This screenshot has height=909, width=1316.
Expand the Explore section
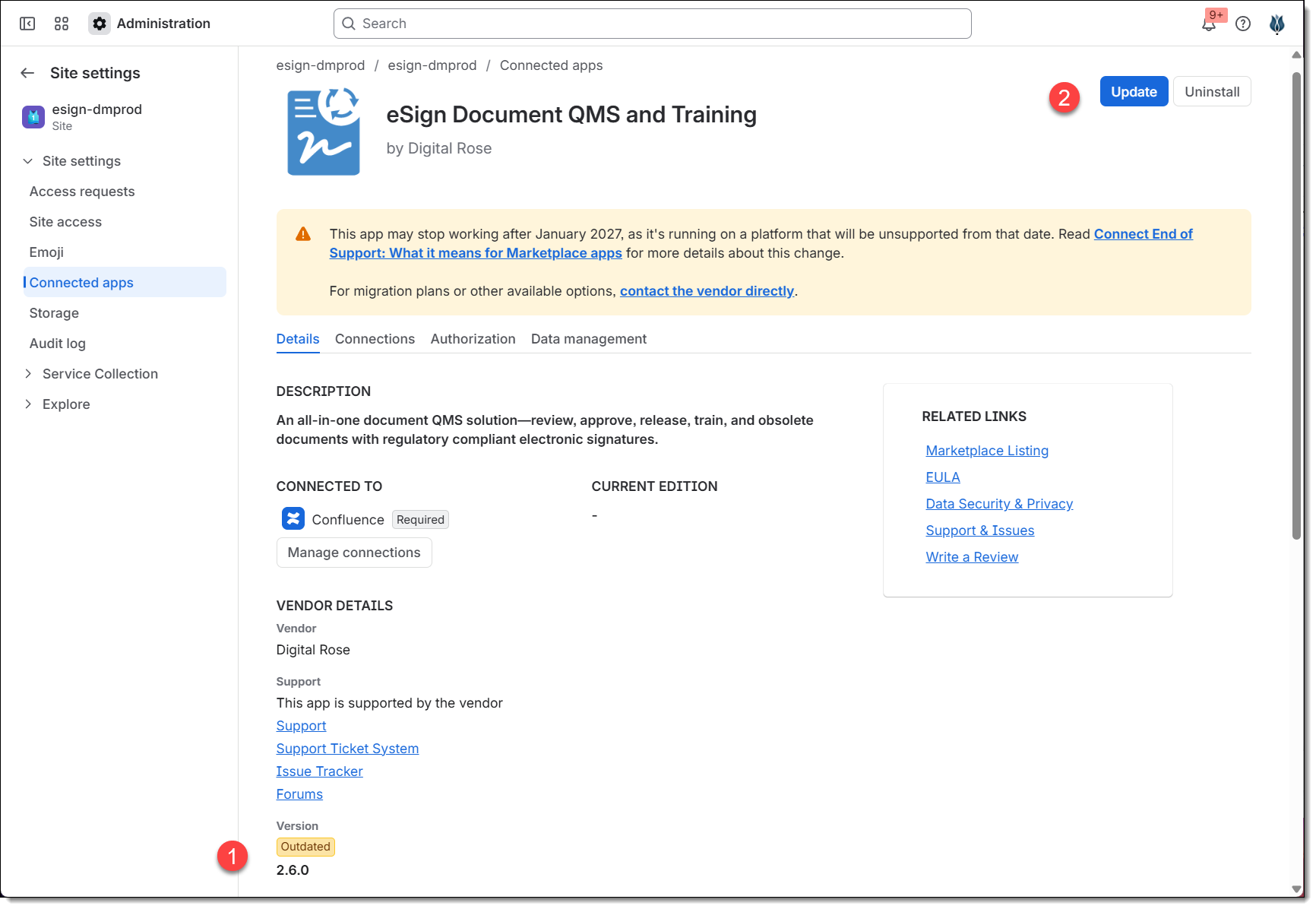click(28, 404)
